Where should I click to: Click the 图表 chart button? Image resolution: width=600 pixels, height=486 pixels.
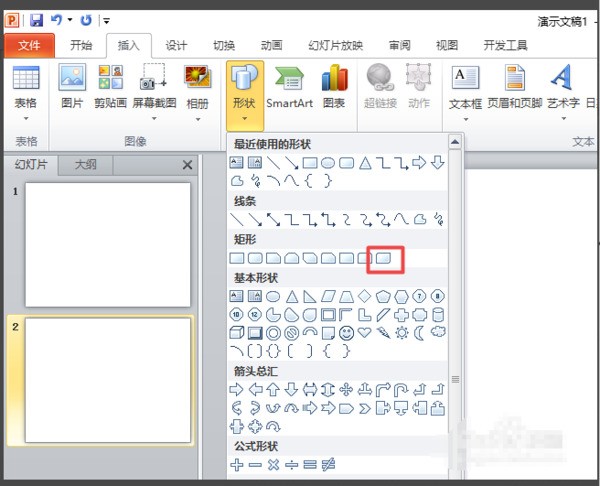(334, 87)
